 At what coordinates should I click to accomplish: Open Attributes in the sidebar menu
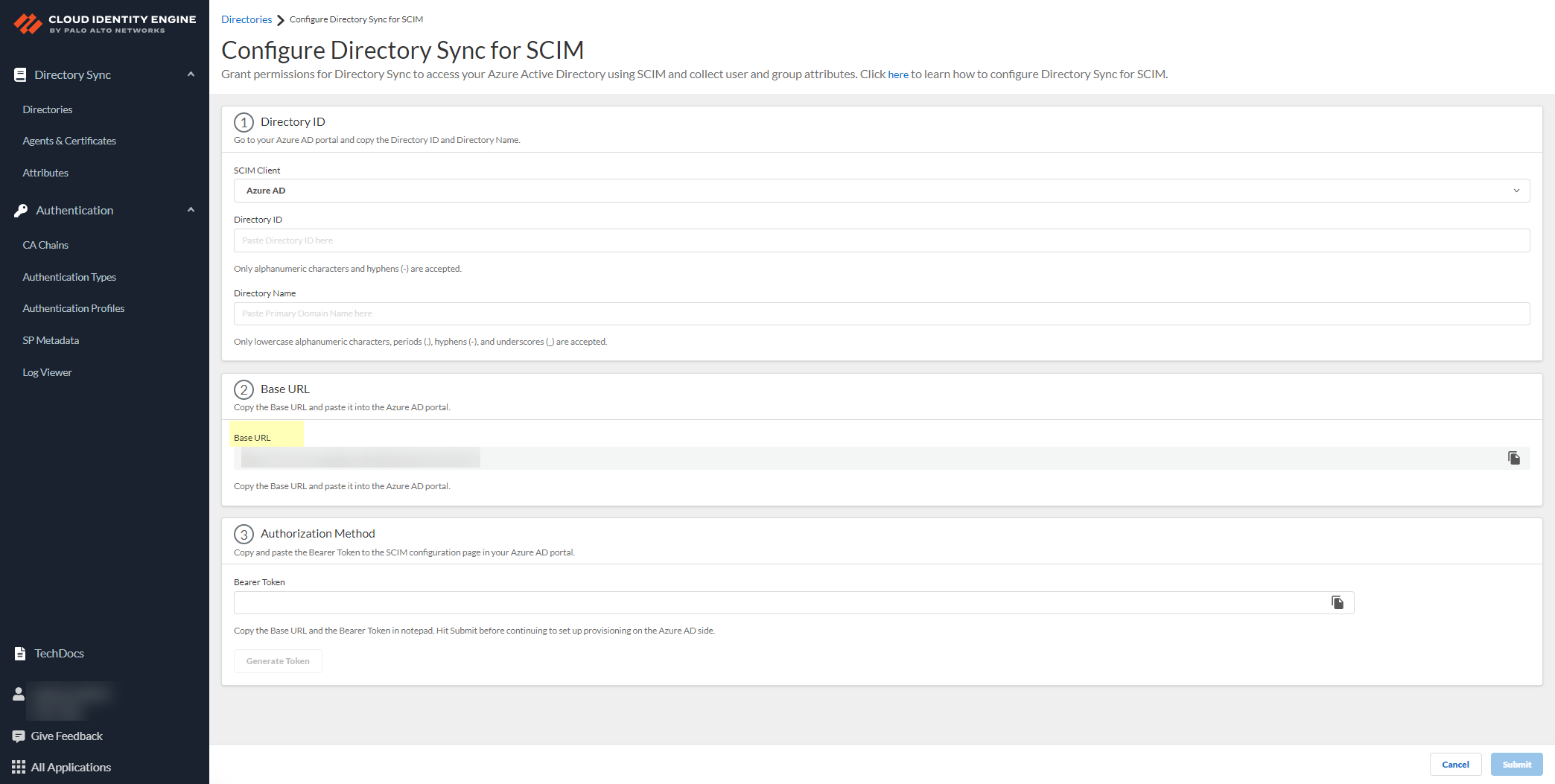45,172
